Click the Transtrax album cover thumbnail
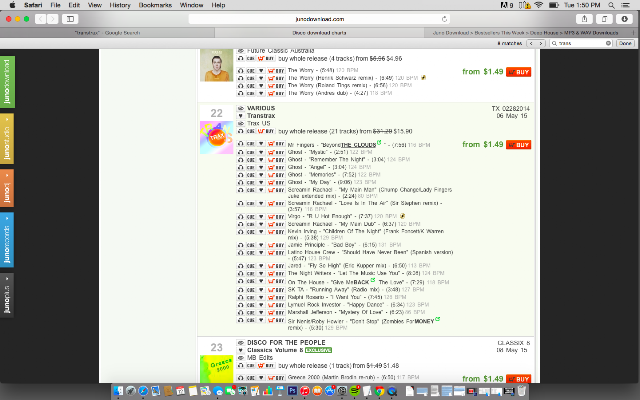The image size is (640, 400). pos(216,138)
